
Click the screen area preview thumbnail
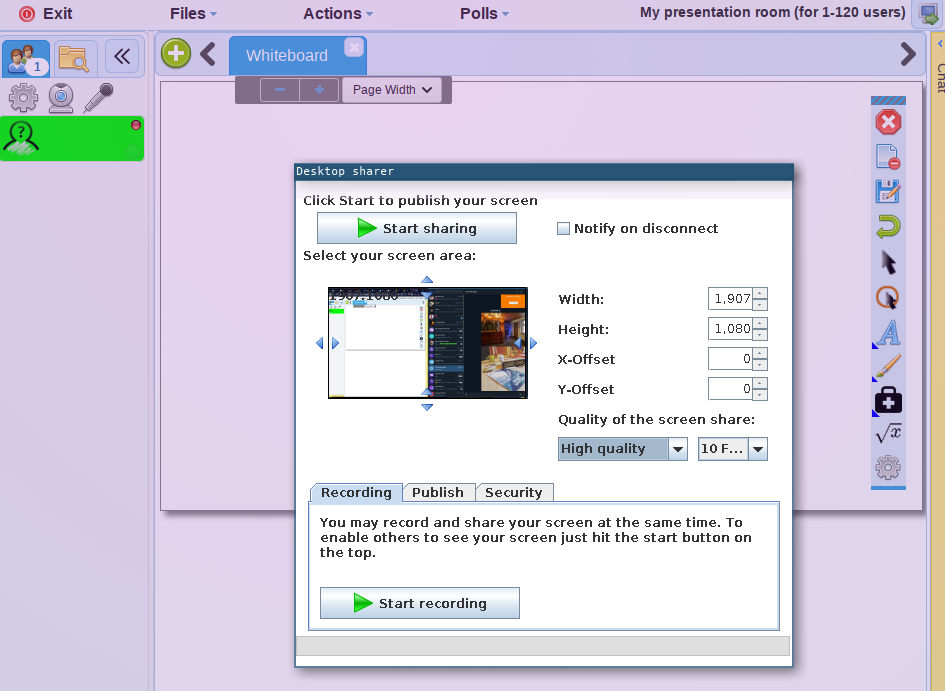tap(427, 343)
